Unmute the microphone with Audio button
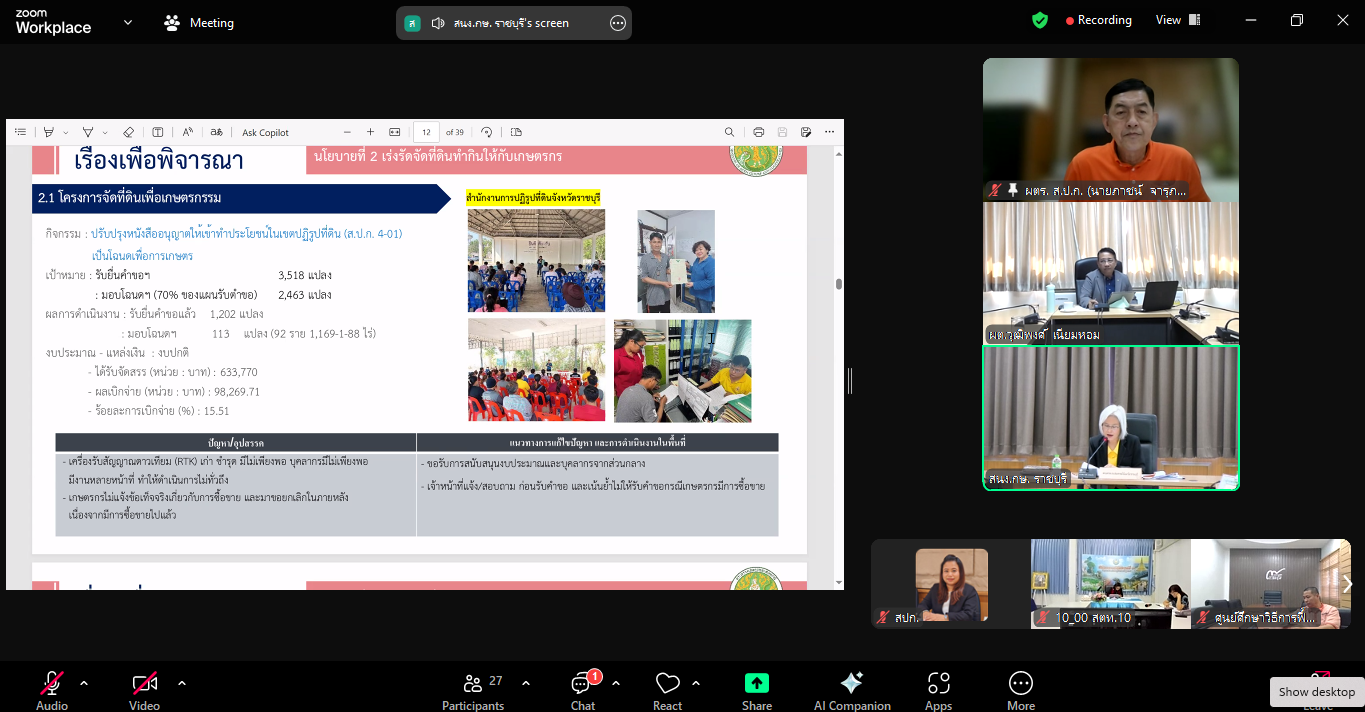1365x712 pixels. click(52, 690)
